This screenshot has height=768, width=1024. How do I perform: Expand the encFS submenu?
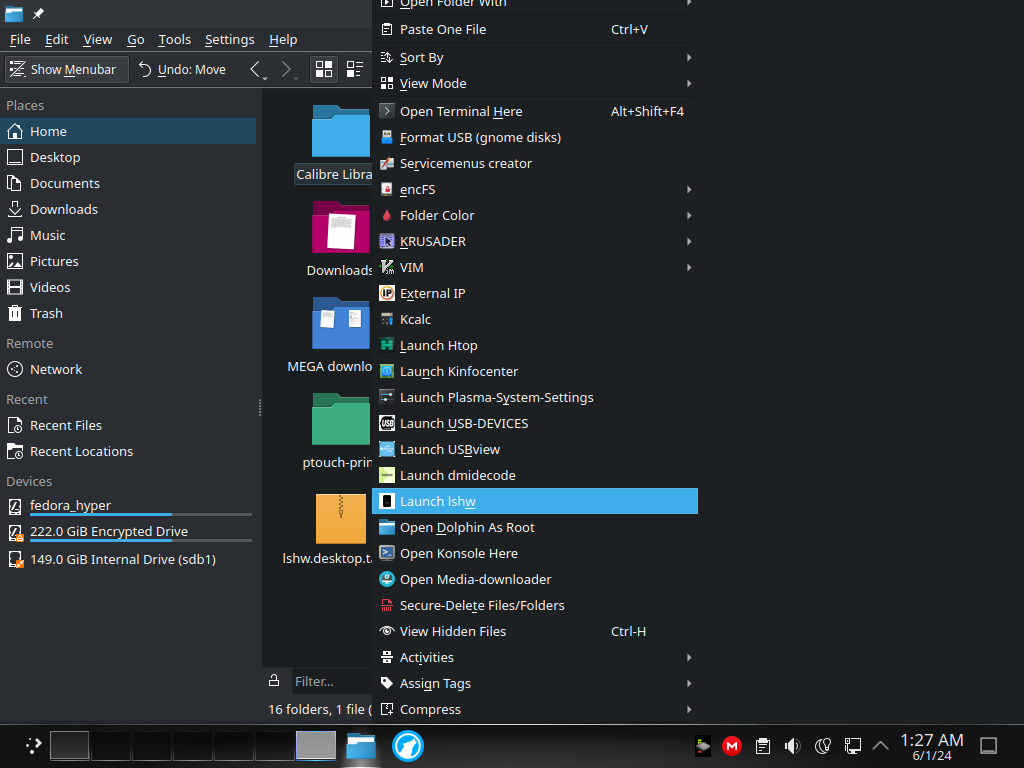tap(534, 189)
